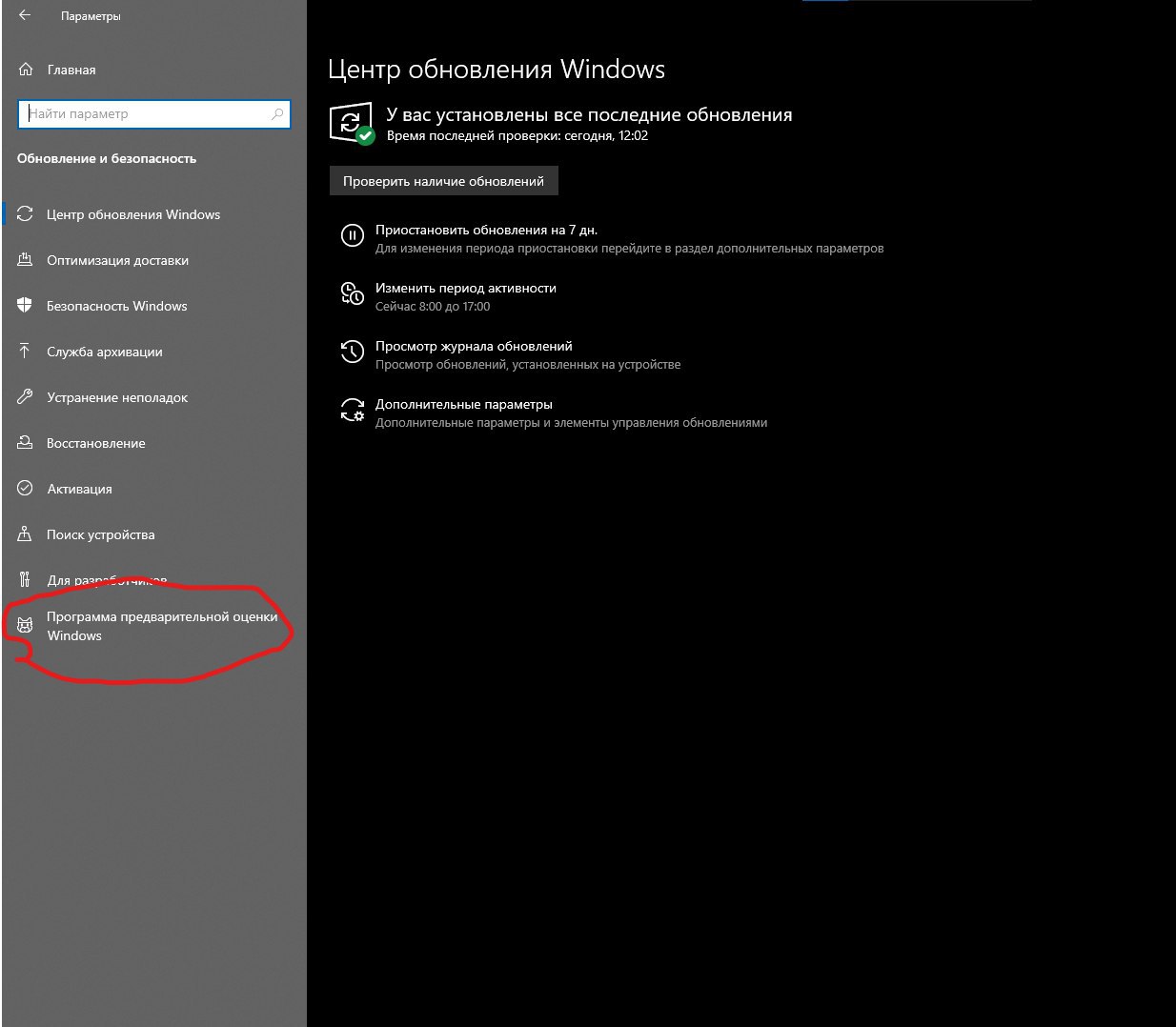
Task: Select Приостановить обновления на 7 дн.
Action: pyautogui.click(x=486, y=230)
